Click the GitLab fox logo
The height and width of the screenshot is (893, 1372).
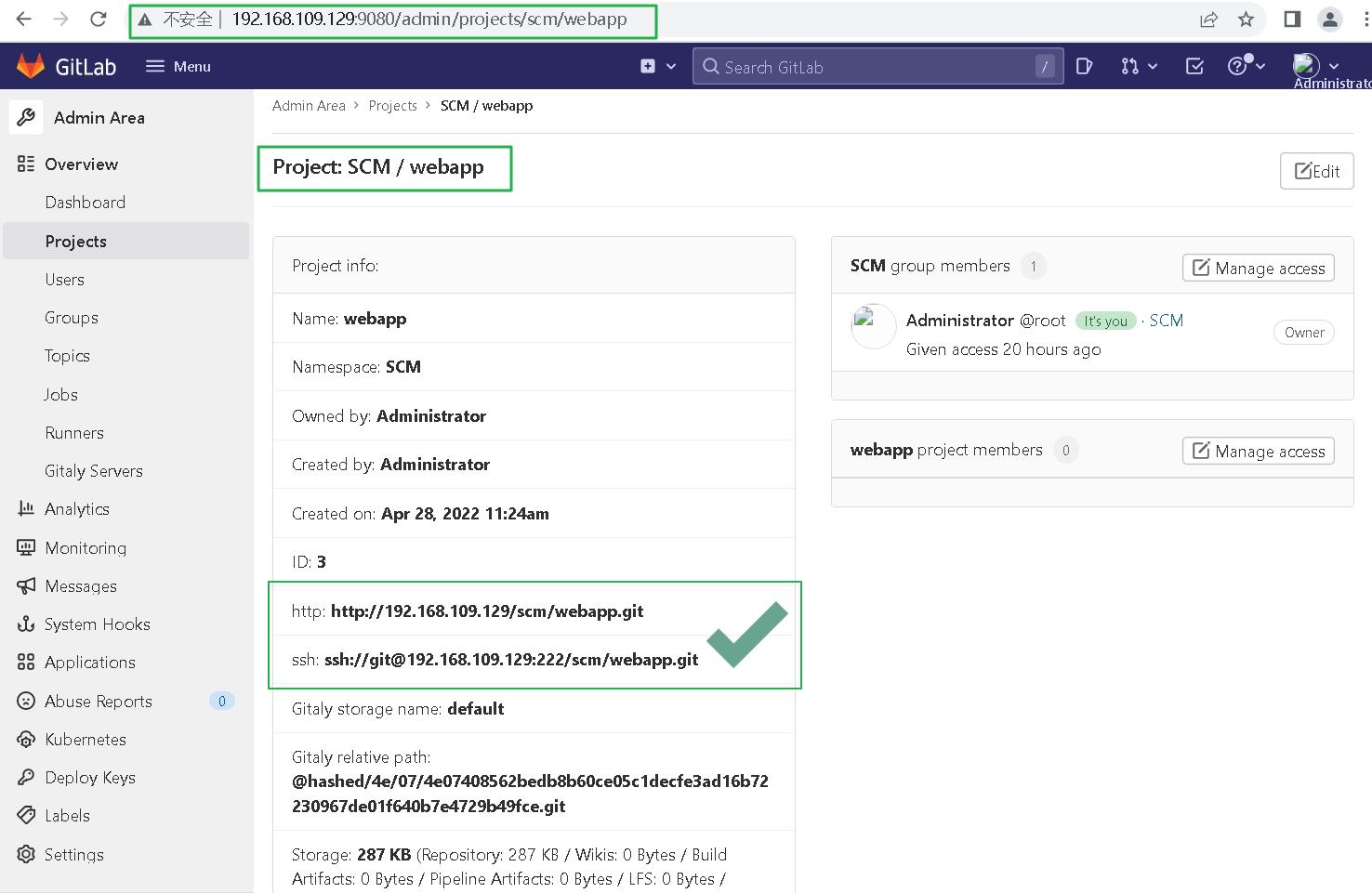(31, 66)
